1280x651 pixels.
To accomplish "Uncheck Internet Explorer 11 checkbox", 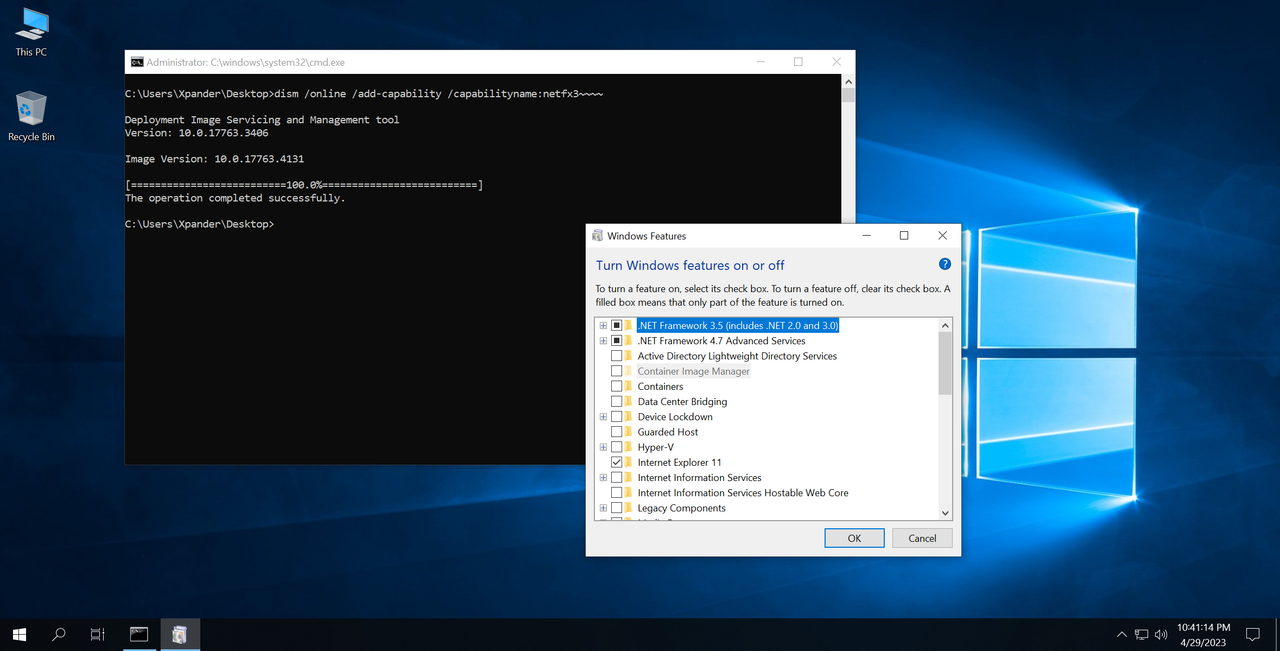I will point(616,462).
